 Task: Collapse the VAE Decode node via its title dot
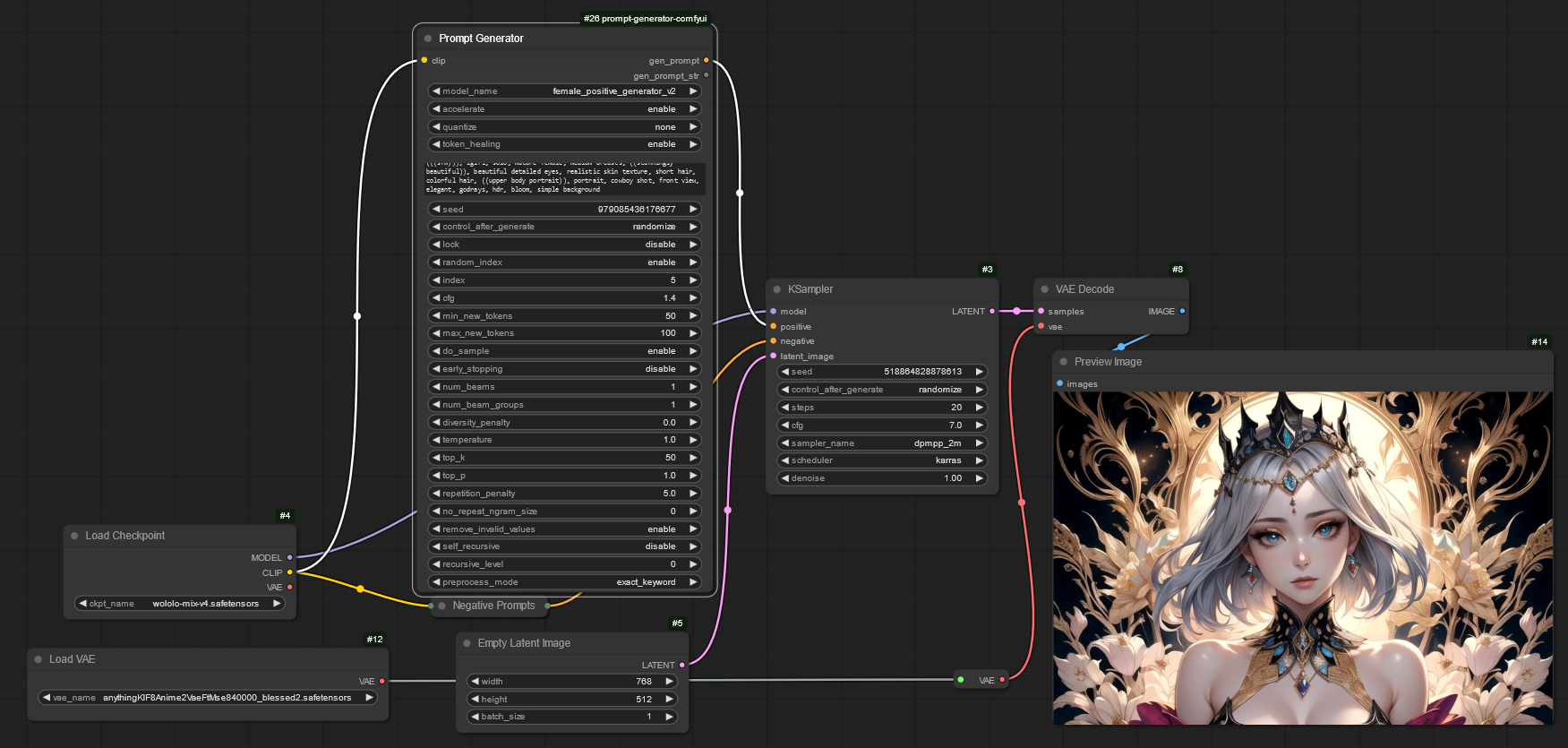pos(1045,289)
